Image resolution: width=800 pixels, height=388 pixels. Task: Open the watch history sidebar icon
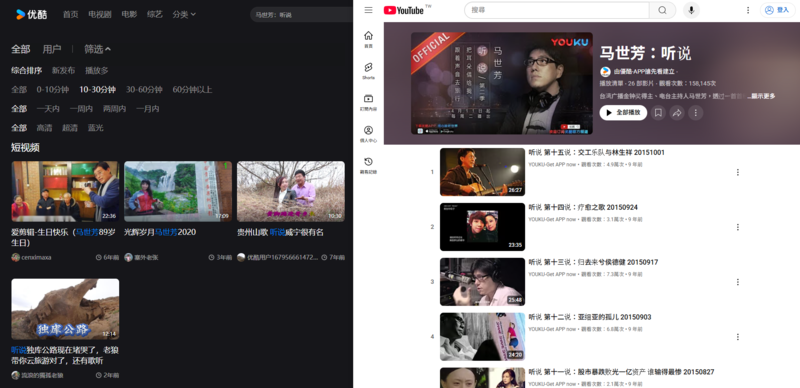point(368,165)
